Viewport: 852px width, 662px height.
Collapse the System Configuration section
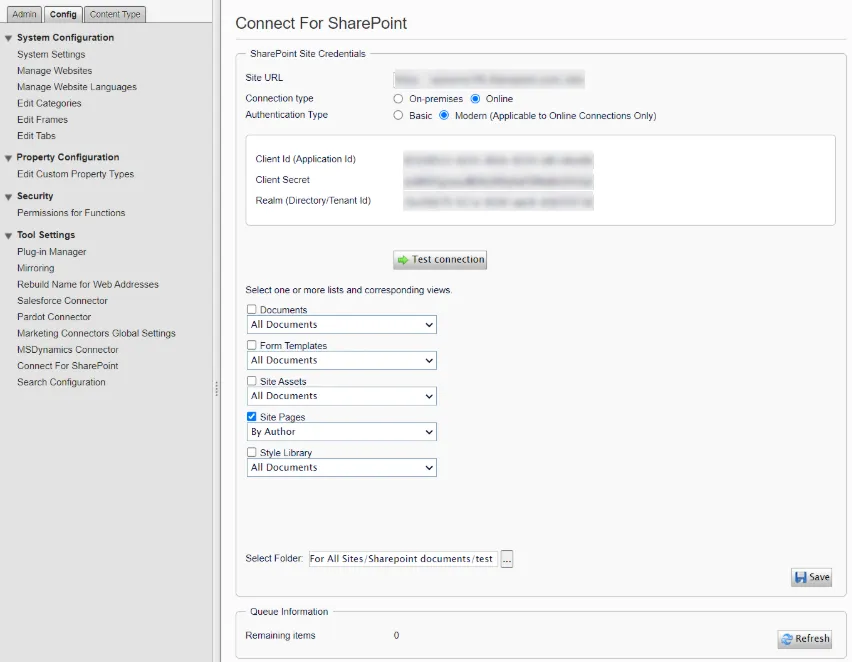click(x=9, y=38)
